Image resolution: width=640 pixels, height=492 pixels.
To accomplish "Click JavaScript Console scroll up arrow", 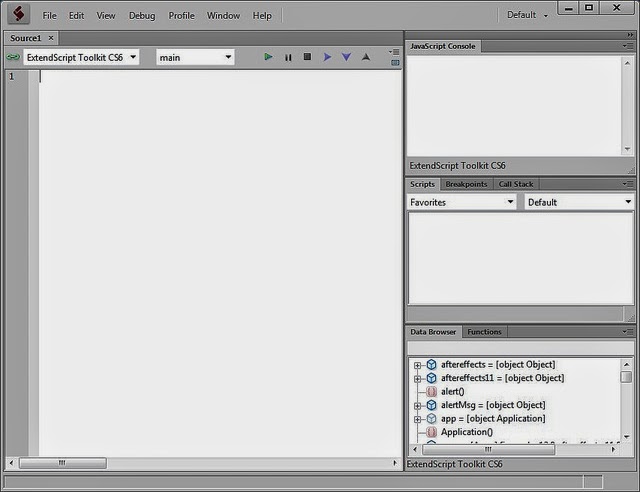I will pyautogui.click(x=627, y=63).
